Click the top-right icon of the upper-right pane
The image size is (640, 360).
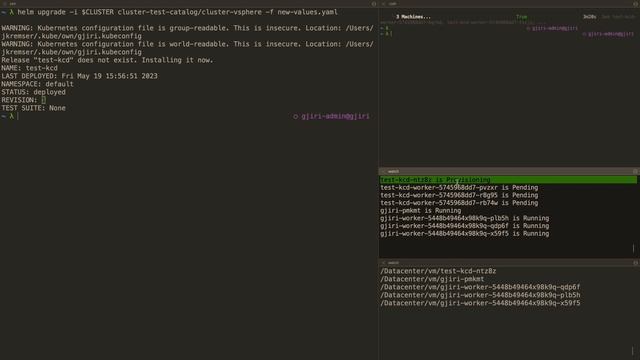pyautogui.click(x=636, y=4)
